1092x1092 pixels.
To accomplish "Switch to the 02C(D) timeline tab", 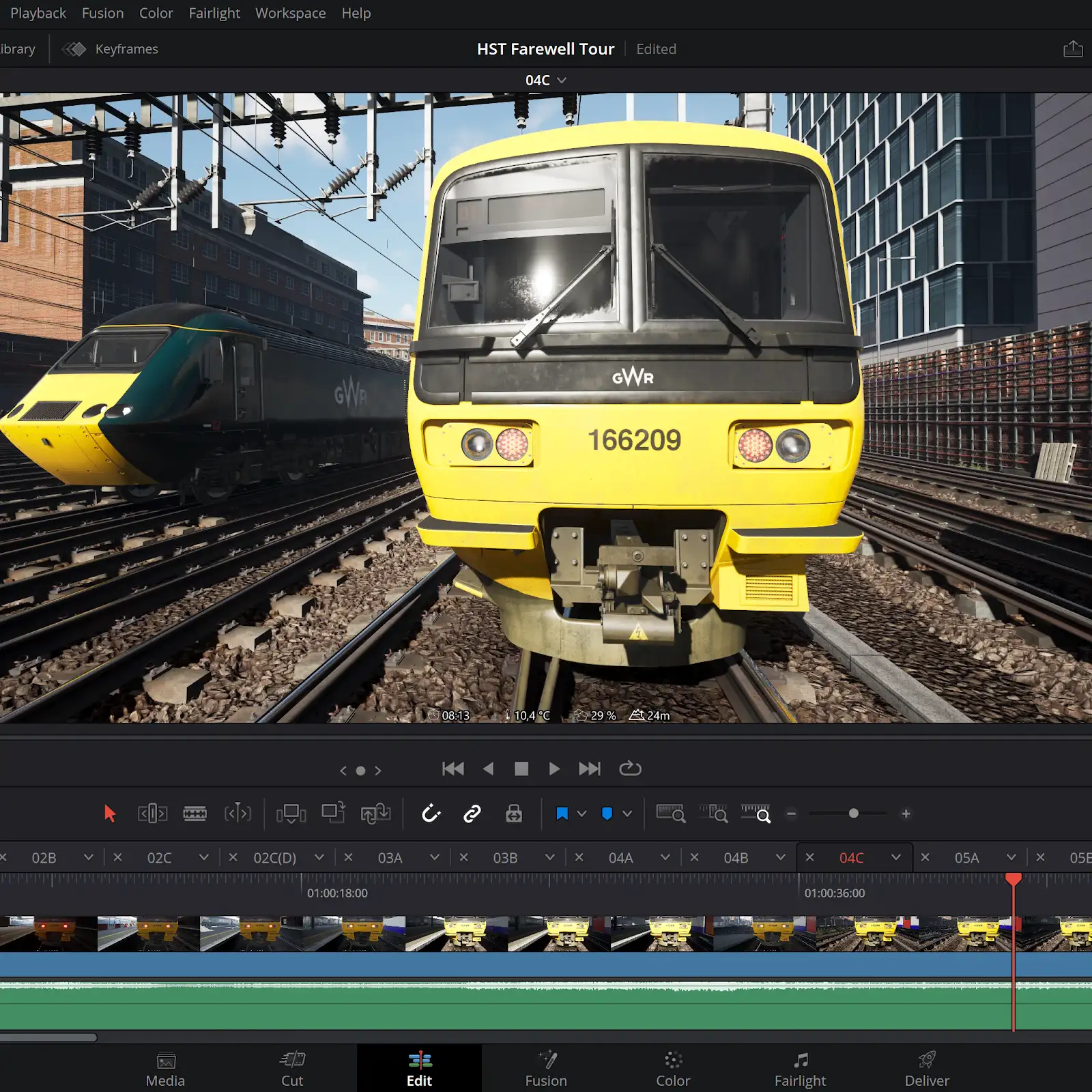I will coord(275,858).
